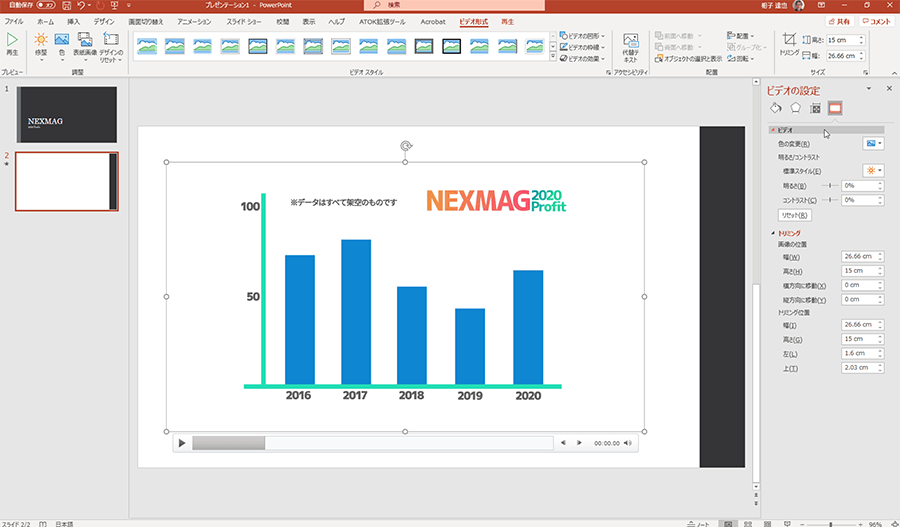Viewport: 900px width, 527px height.
Task: Open the 標準スタイル presets dropdown
Action: coord(873,170)
